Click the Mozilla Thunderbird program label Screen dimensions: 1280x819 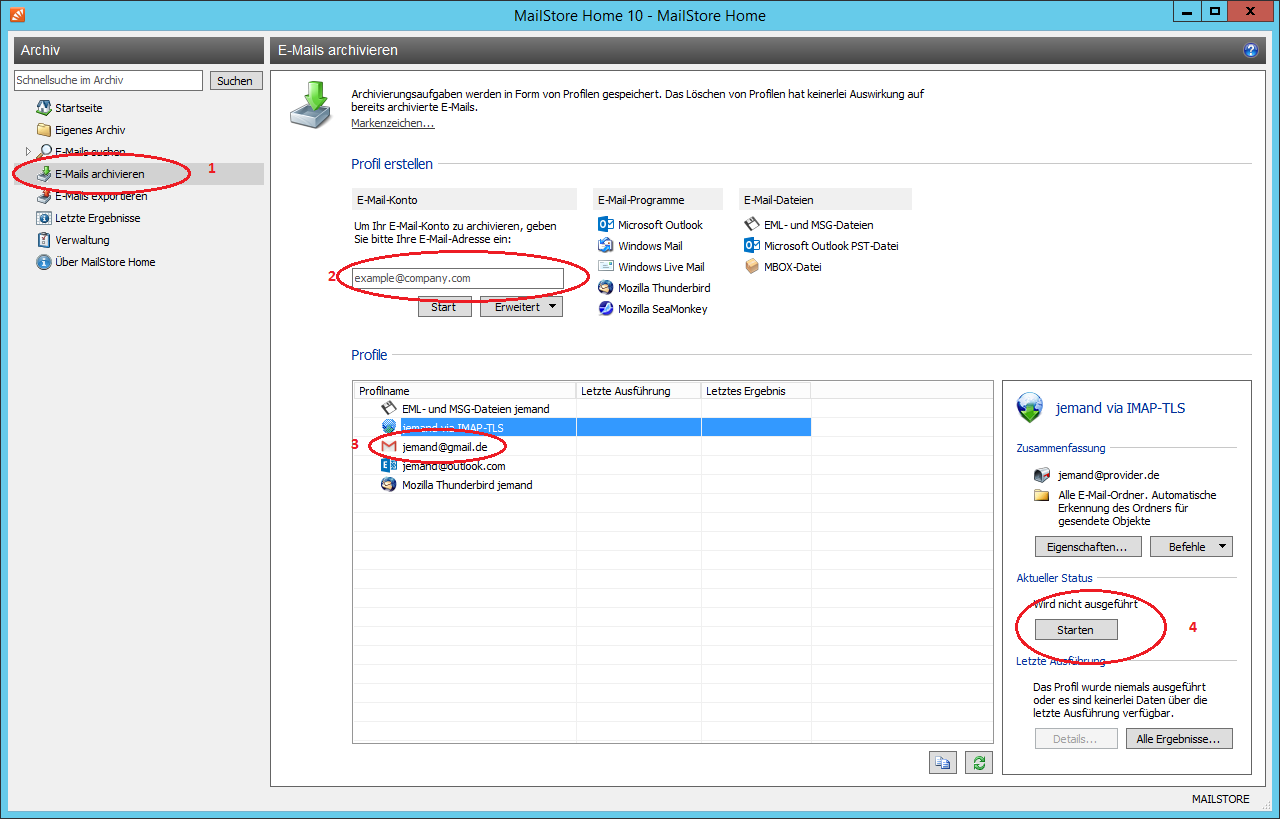pos(664,288)
